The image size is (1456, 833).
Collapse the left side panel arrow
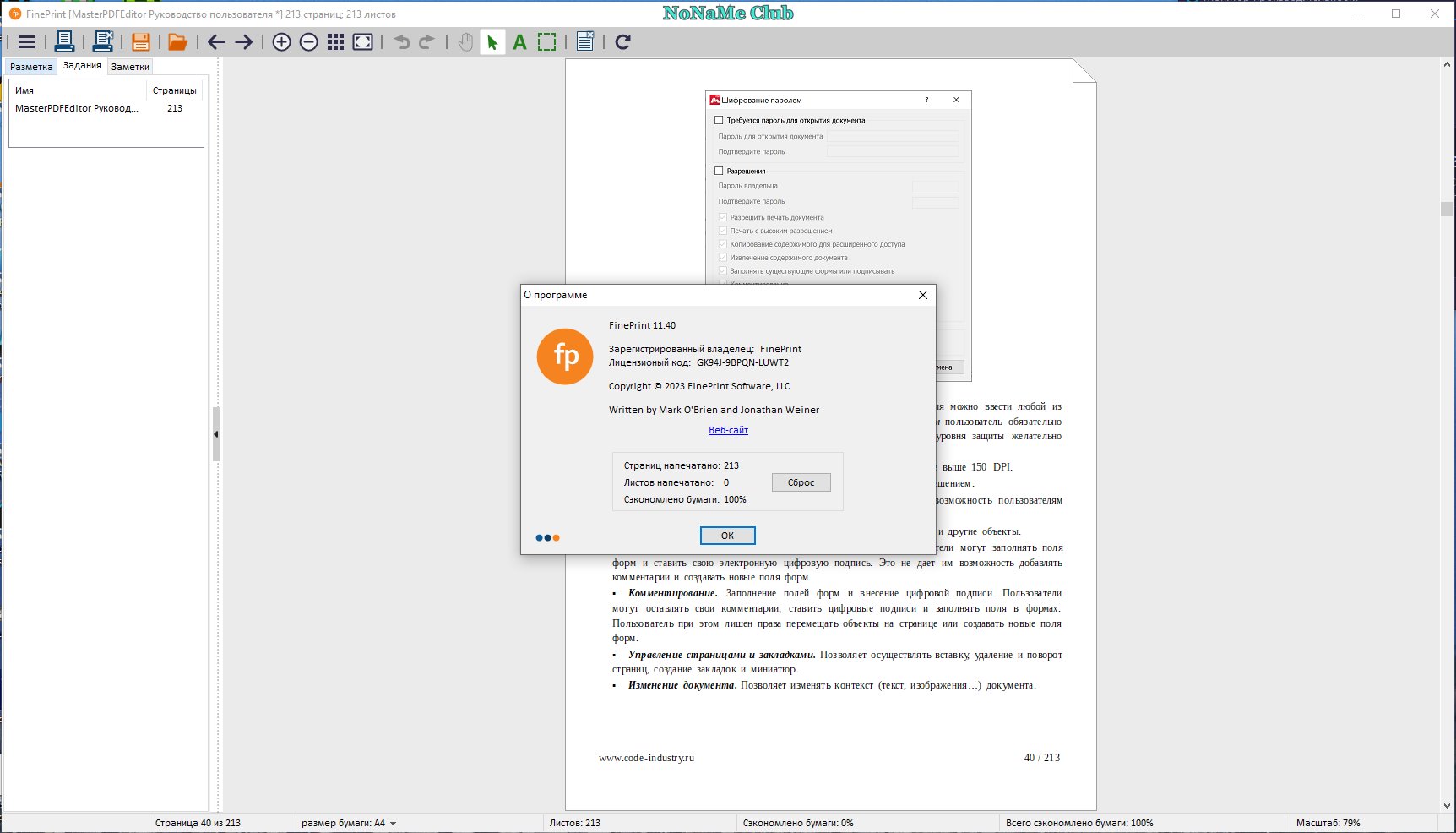(216, 434)
